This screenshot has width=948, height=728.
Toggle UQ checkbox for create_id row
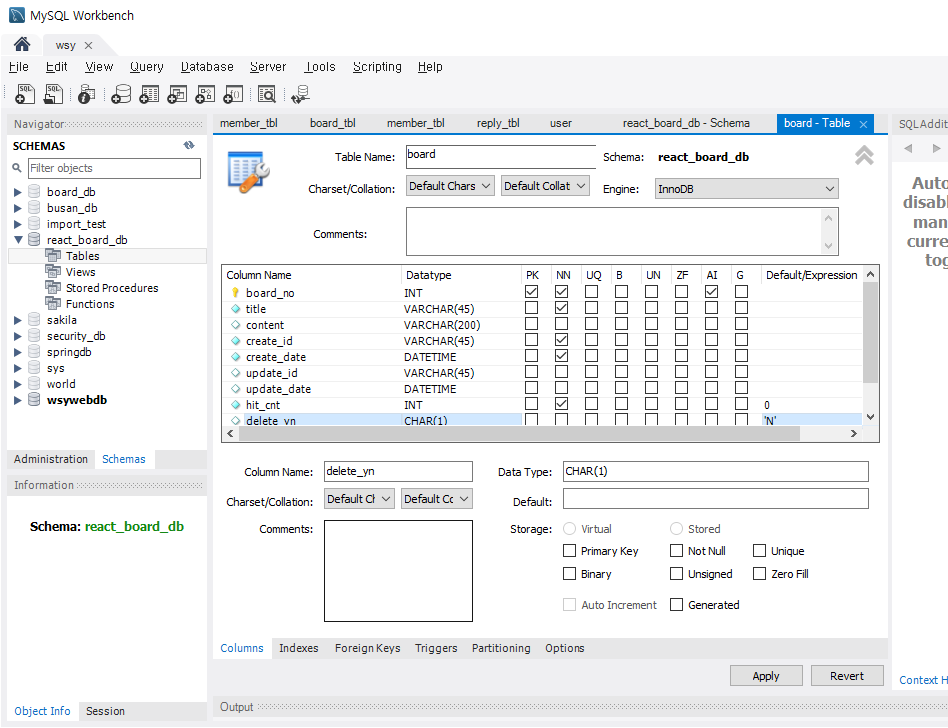(591, 339)
